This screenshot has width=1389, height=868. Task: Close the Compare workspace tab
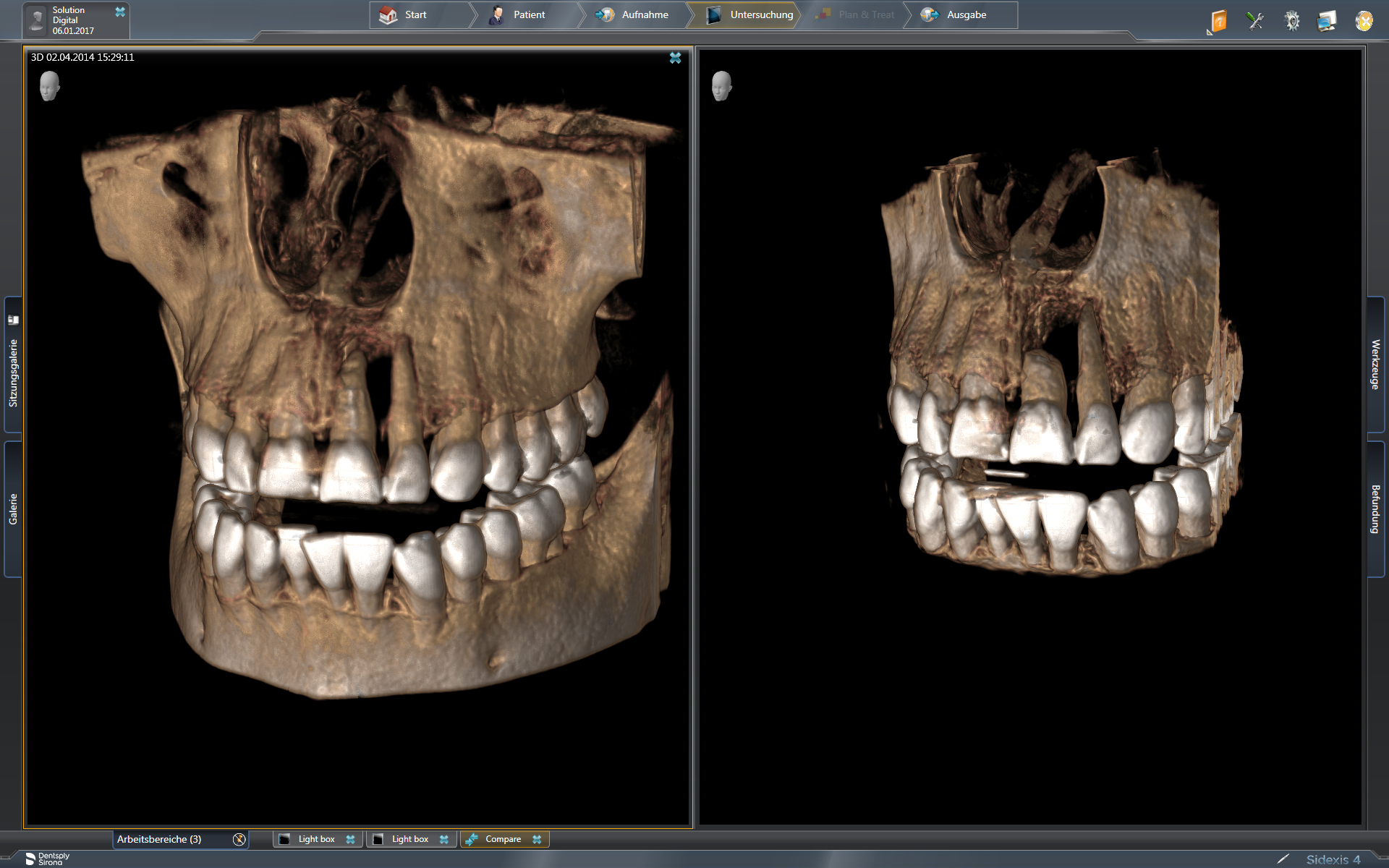tap(537, 839)
